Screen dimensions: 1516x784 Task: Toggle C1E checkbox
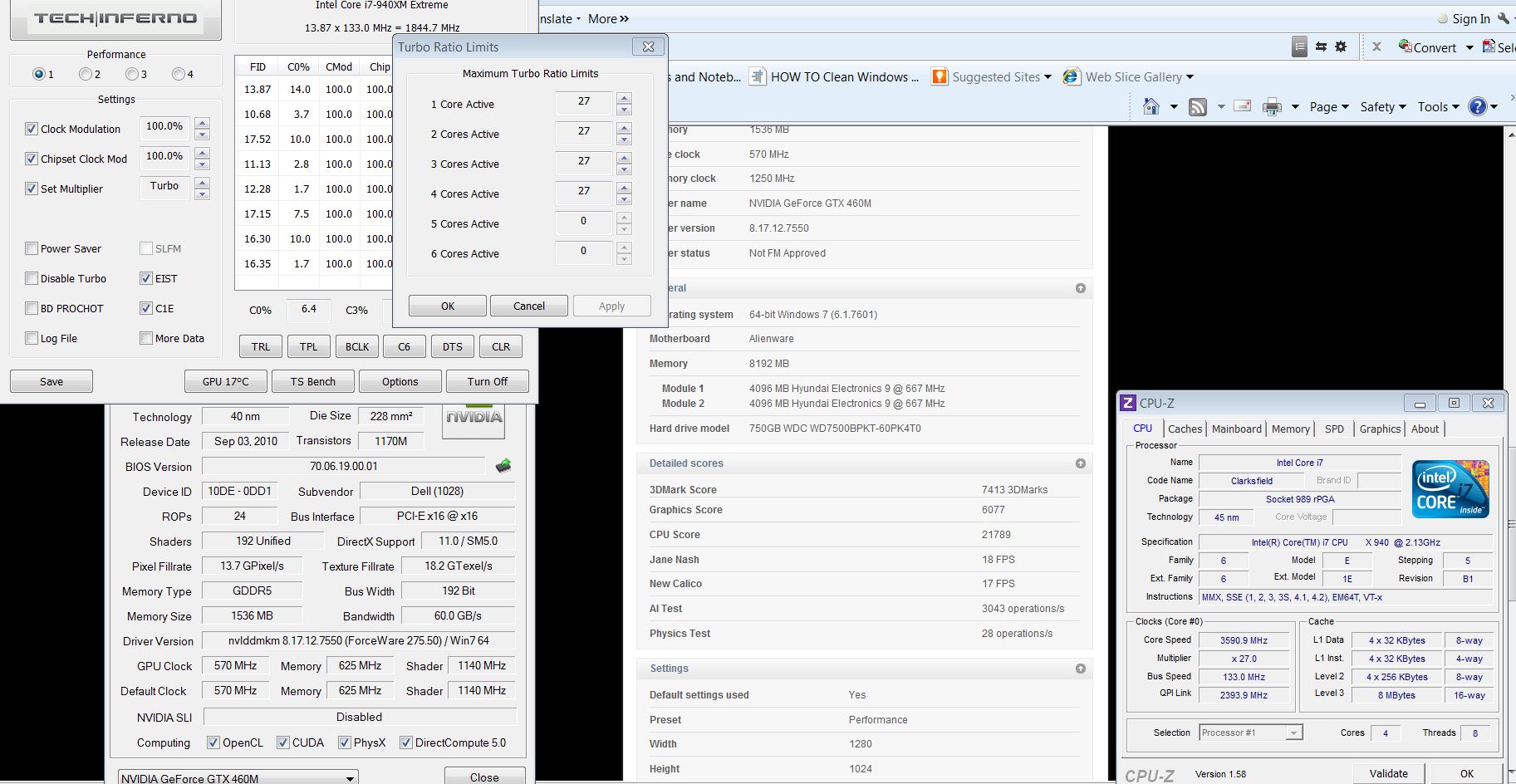[146, 308]
